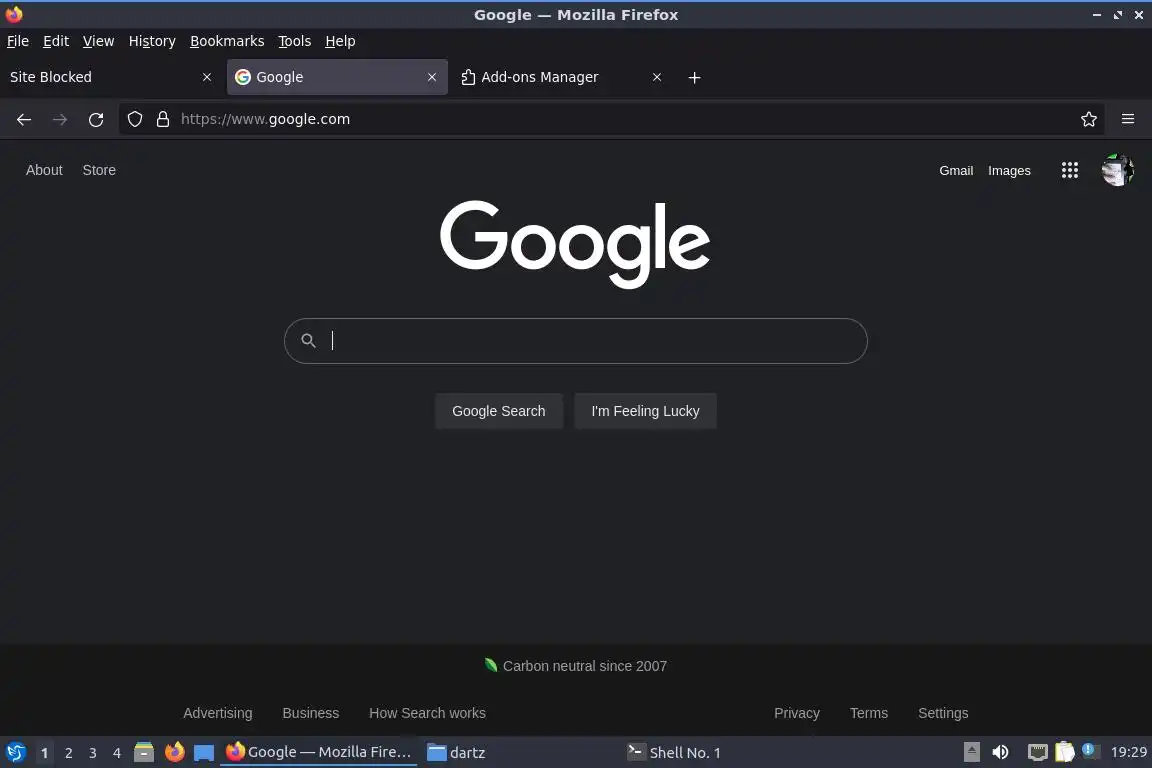The width and height of the screenshot is (1152, 768).
Task: Open the Help menu
Action: pyautogui.click(x=340, y=41)
